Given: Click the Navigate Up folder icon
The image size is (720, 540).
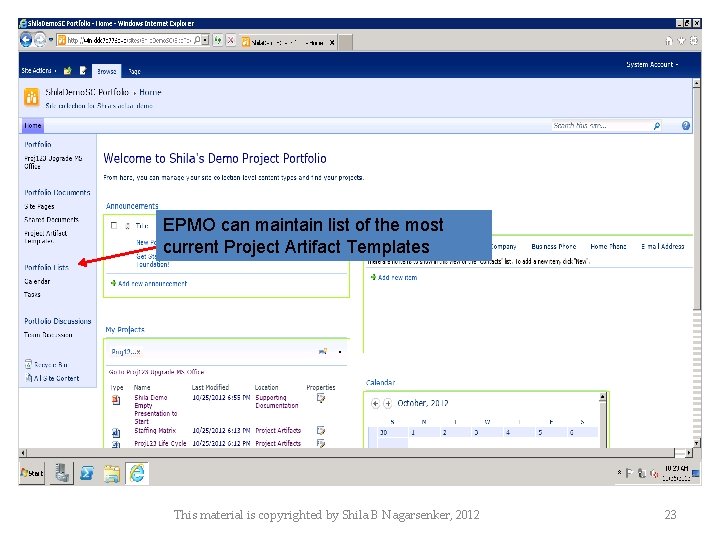Looking at the screenshot, I should pos(68,70).
